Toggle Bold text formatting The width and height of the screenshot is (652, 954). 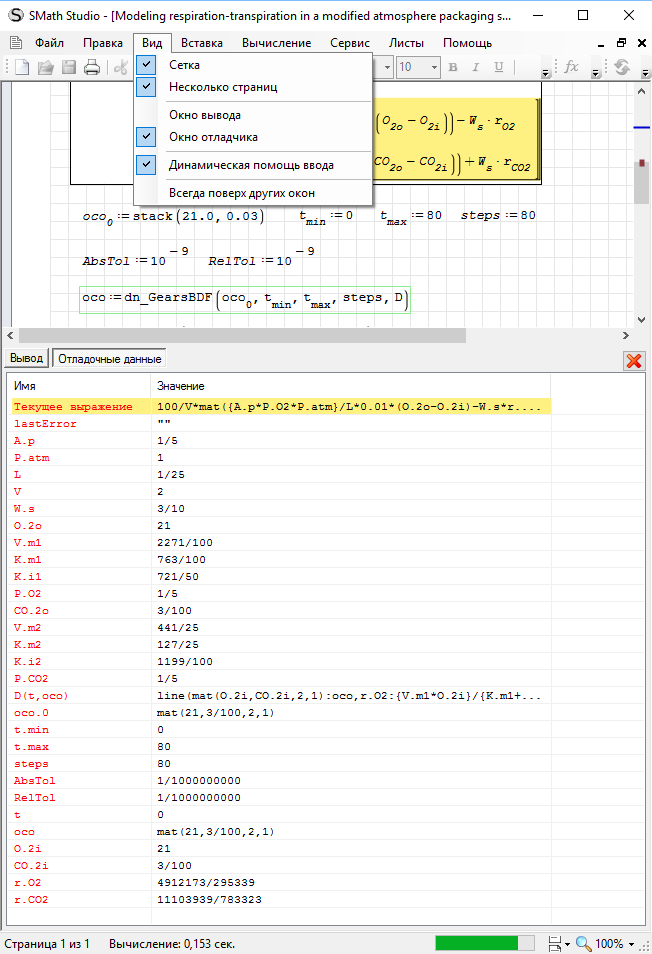pos(452,67)
